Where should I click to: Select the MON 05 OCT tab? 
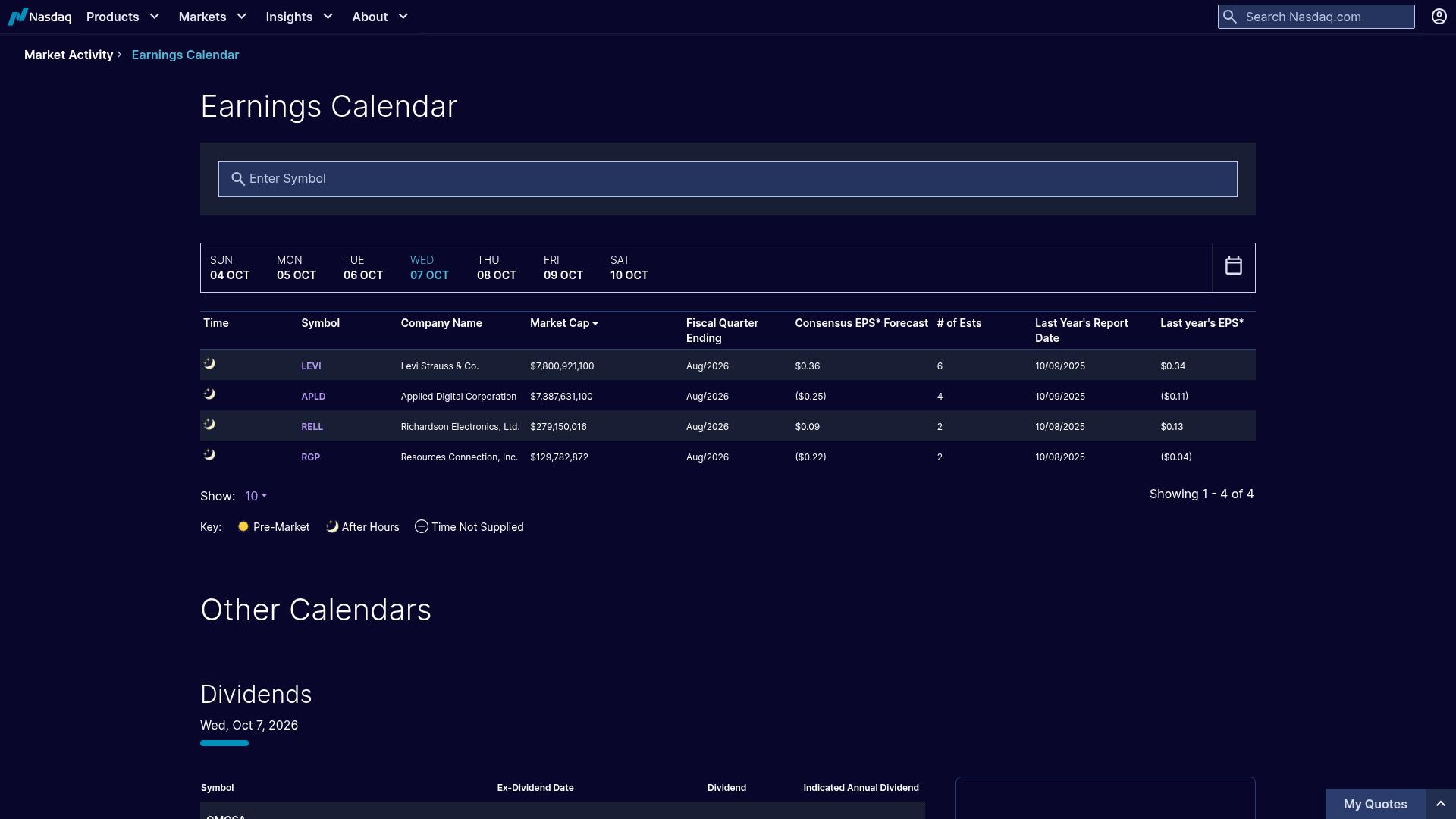click(297, 268)
